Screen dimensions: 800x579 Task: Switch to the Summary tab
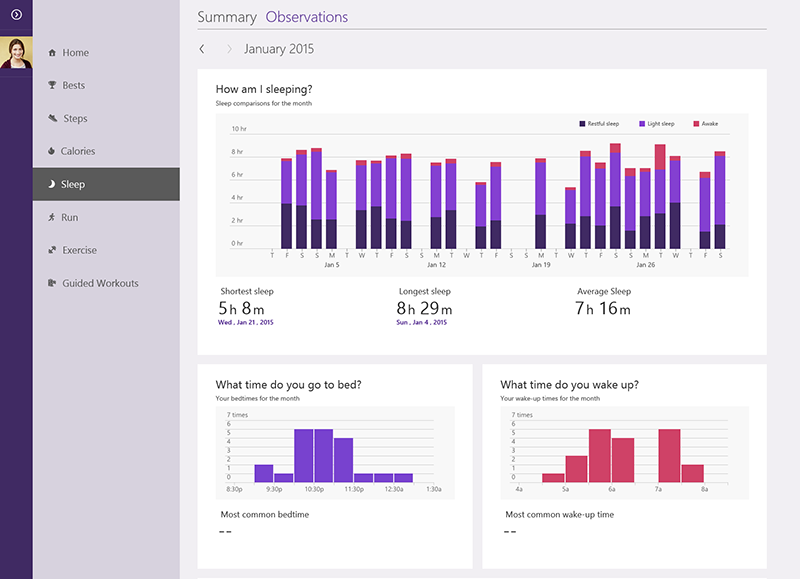click(x=227, y=17)
